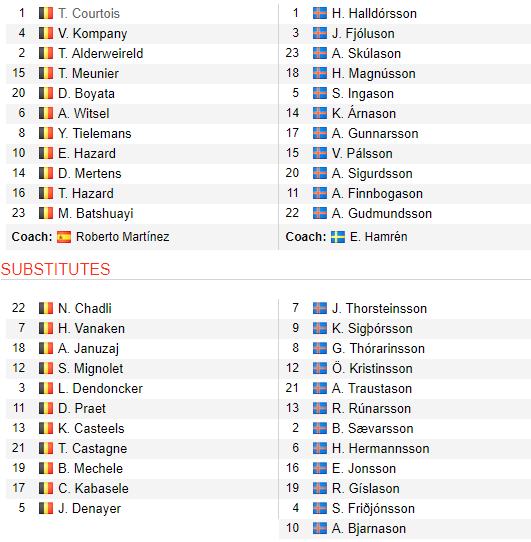Click the Iceland flag beside A. Gunnarsson
The height and width of the screenshot is (542, 531).
pyautogui.click(x=319, y=133)
